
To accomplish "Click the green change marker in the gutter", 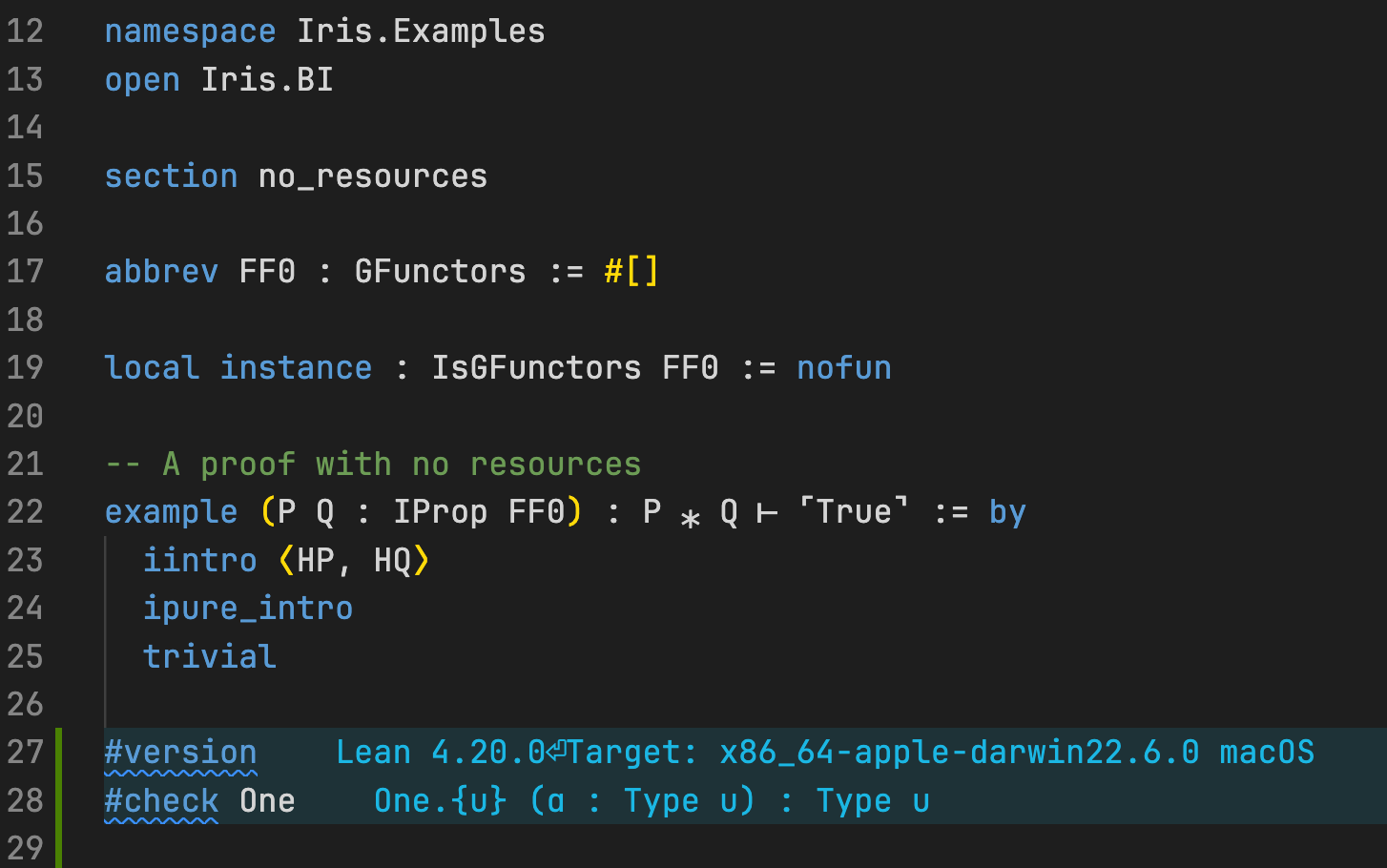I will tap(58, 796).
